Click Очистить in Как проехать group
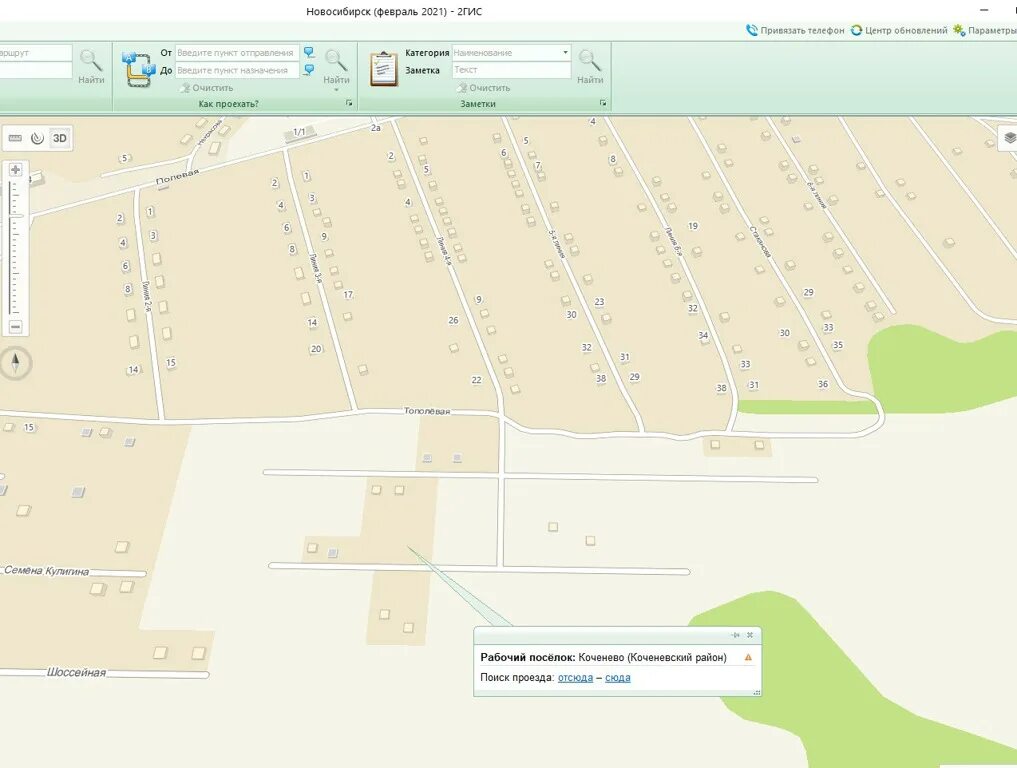This screenshot has height=768, width=1017. click(x=206, y=88)
